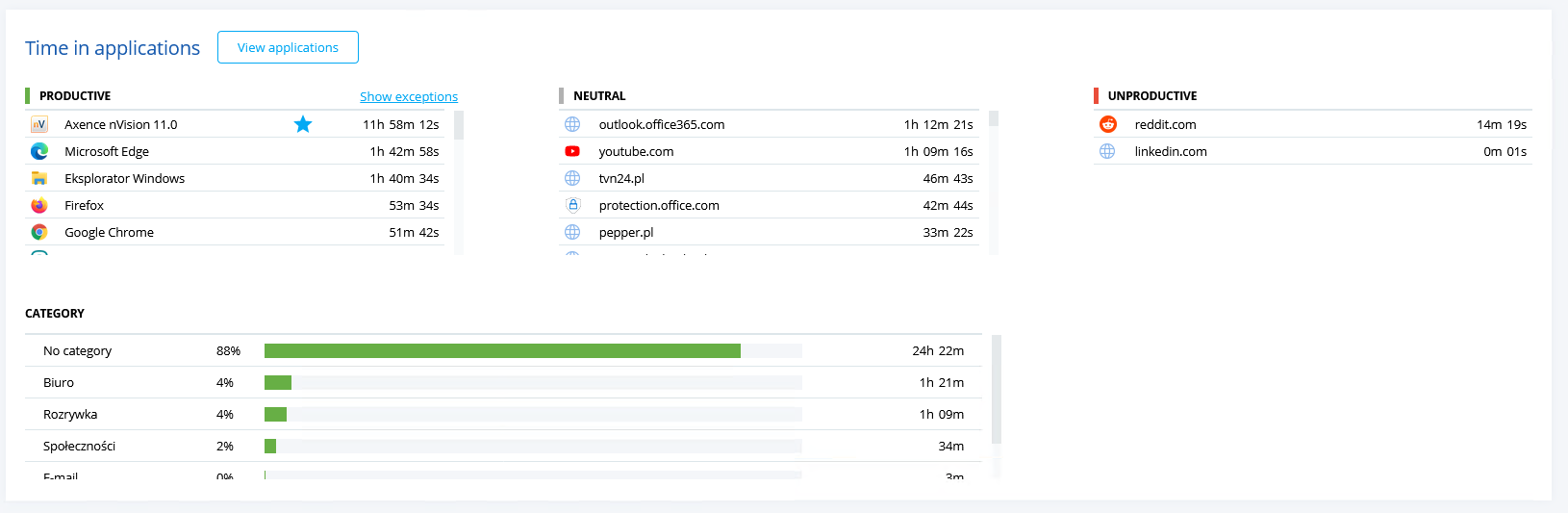This screenshot has height=513, width=1568.
Task: Click the Show exceptions link
Action: click(409, 96)
